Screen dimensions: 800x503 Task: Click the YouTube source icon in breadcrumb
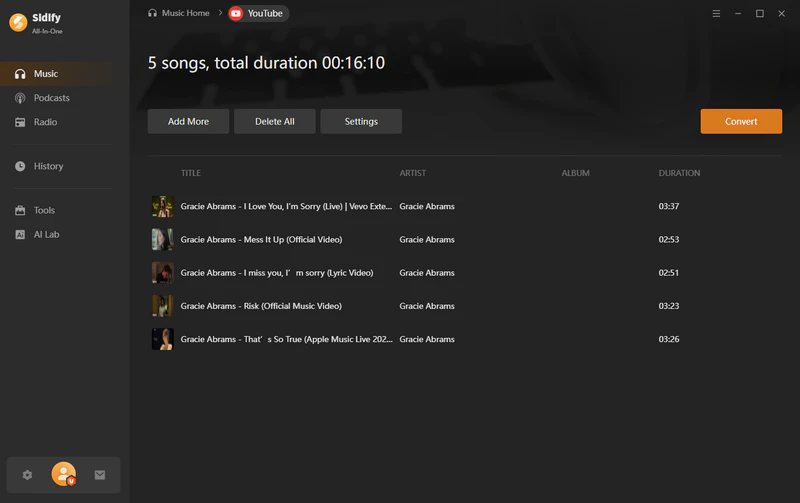235,13
